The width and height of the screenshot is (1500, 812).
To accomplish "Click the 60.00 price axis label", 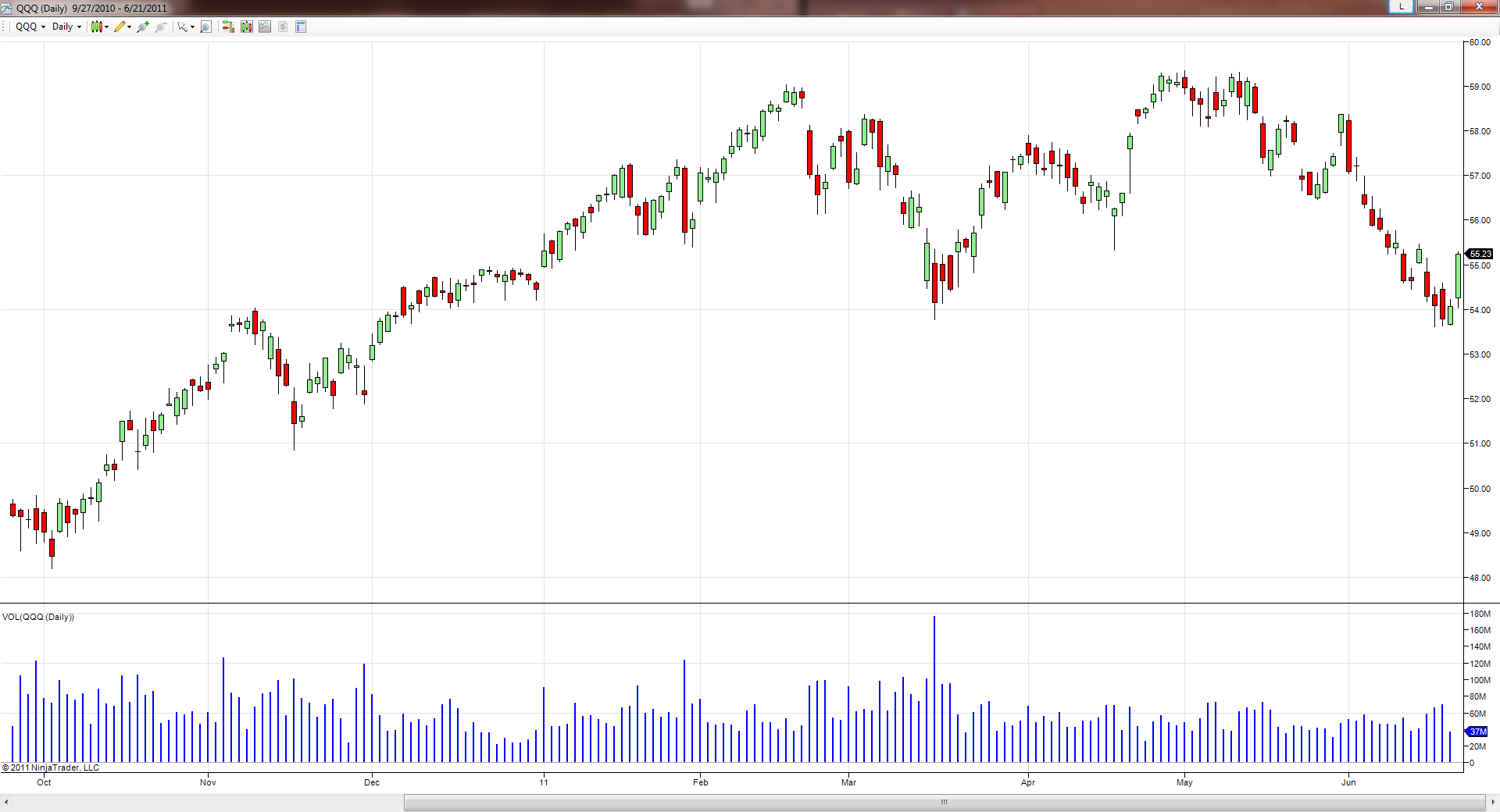I will [x=1480, y=42].
